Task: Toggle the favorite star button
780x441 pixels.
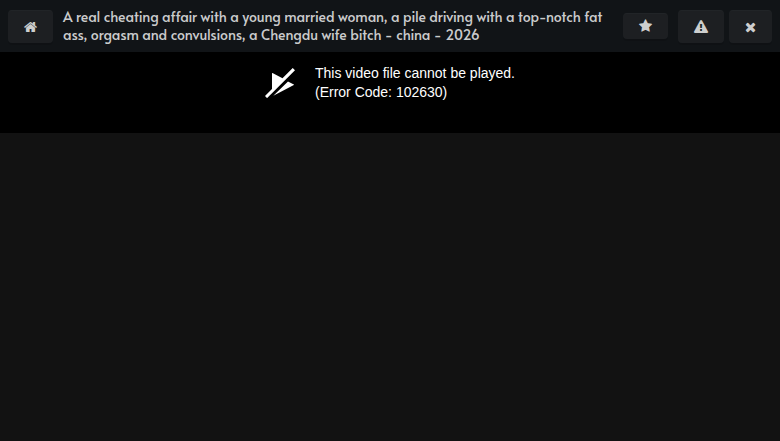Action: pyautogui.click(x=645, y=26)
